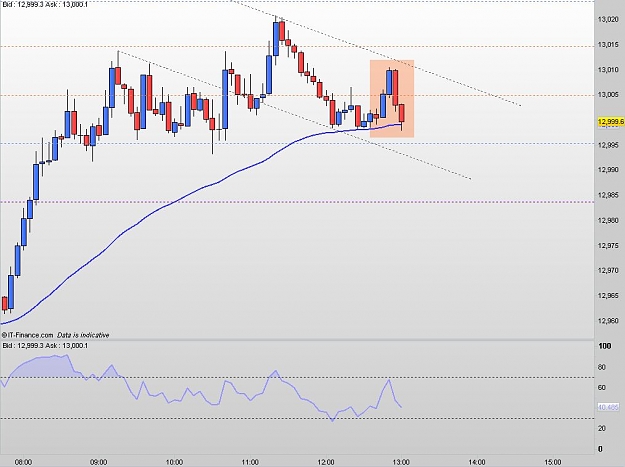
Task: Select the tallest candle at the 13,020 peak
Action: (x=276, y=39)
